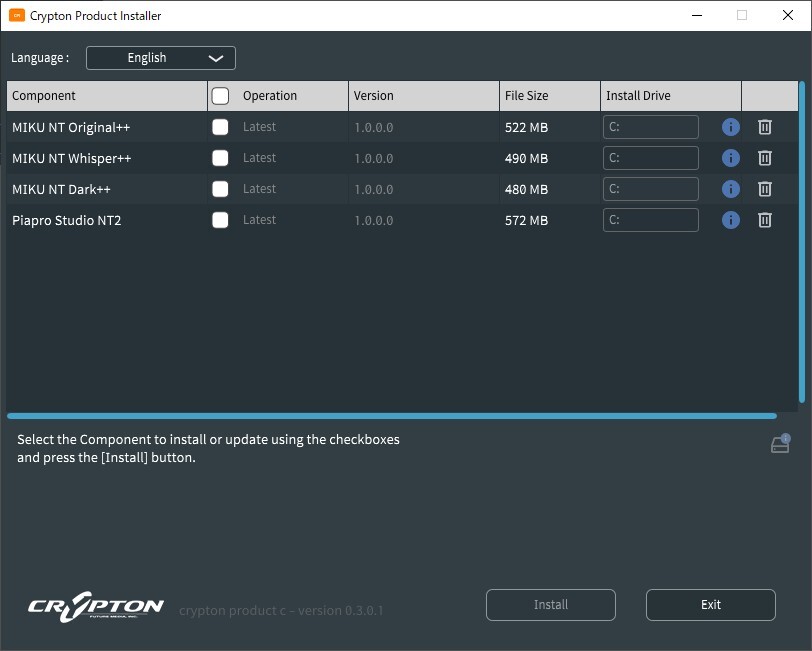Close the Crypton Product Installer window
812x651 pixels.
(x=788, y=16)
